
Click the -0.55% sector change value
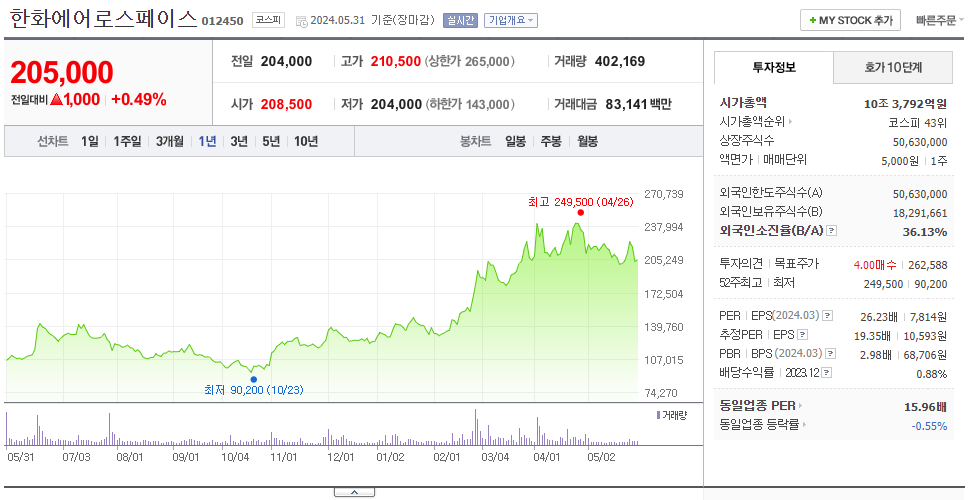(x=929, y=426)
